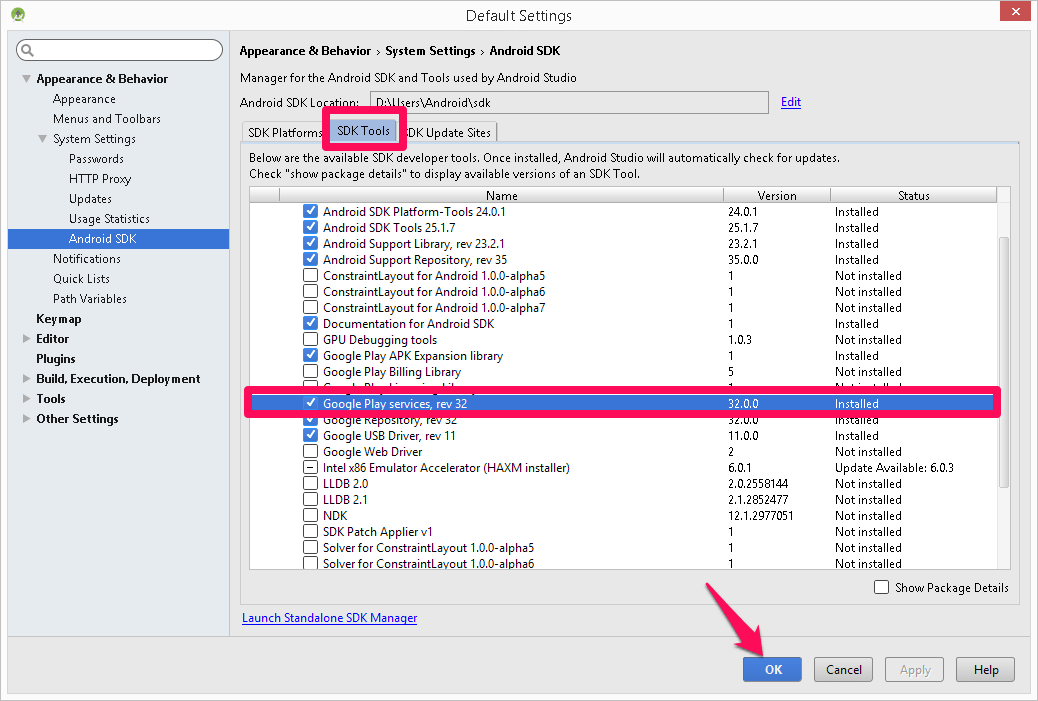Image resolution: width=1038 pixels, height=701 pixels.
Task: Expand the Editor settings node
Action: [x=26, y=338]
